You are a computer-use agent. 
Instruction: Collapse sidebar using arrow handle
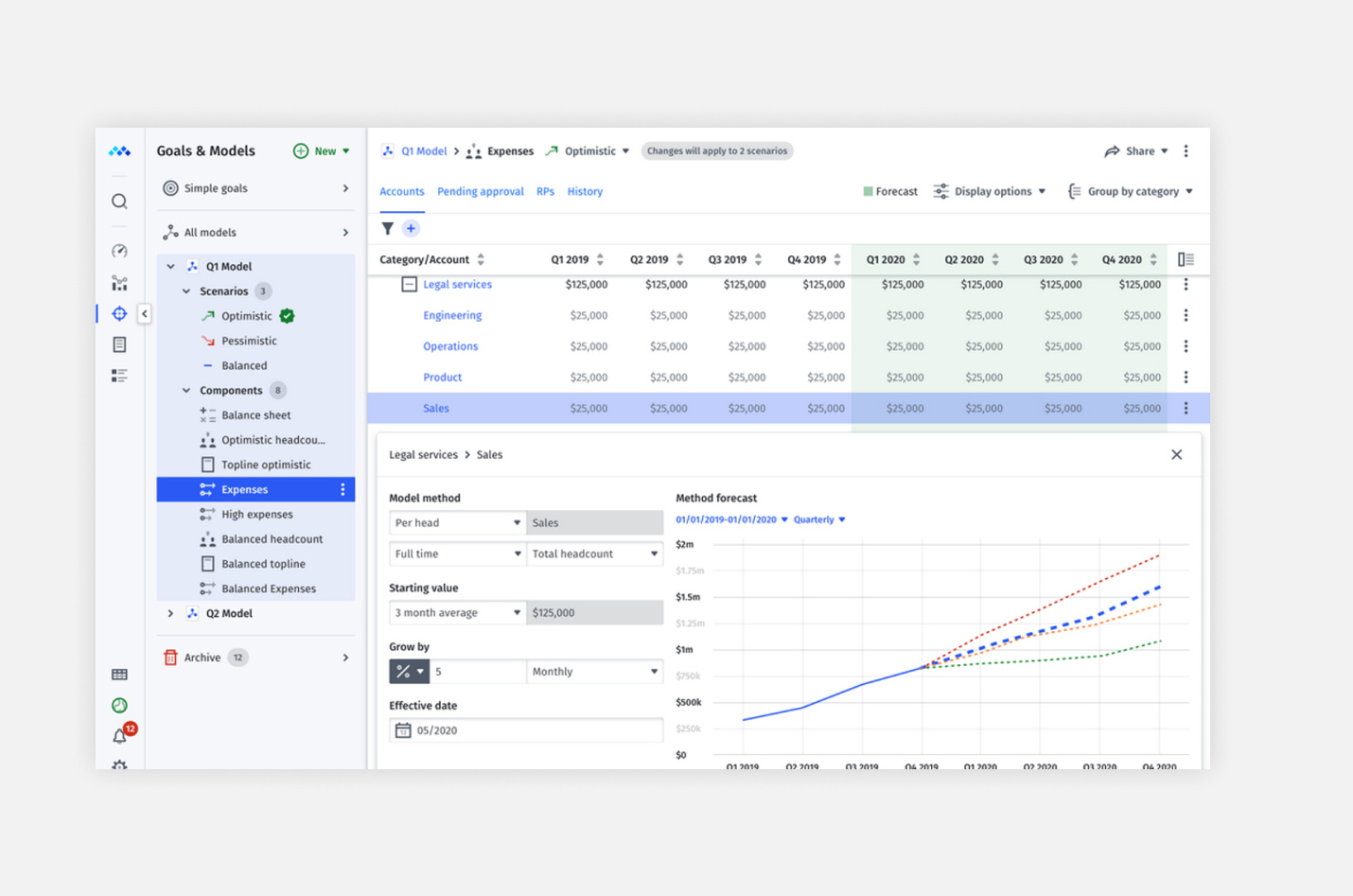(145, 313)
